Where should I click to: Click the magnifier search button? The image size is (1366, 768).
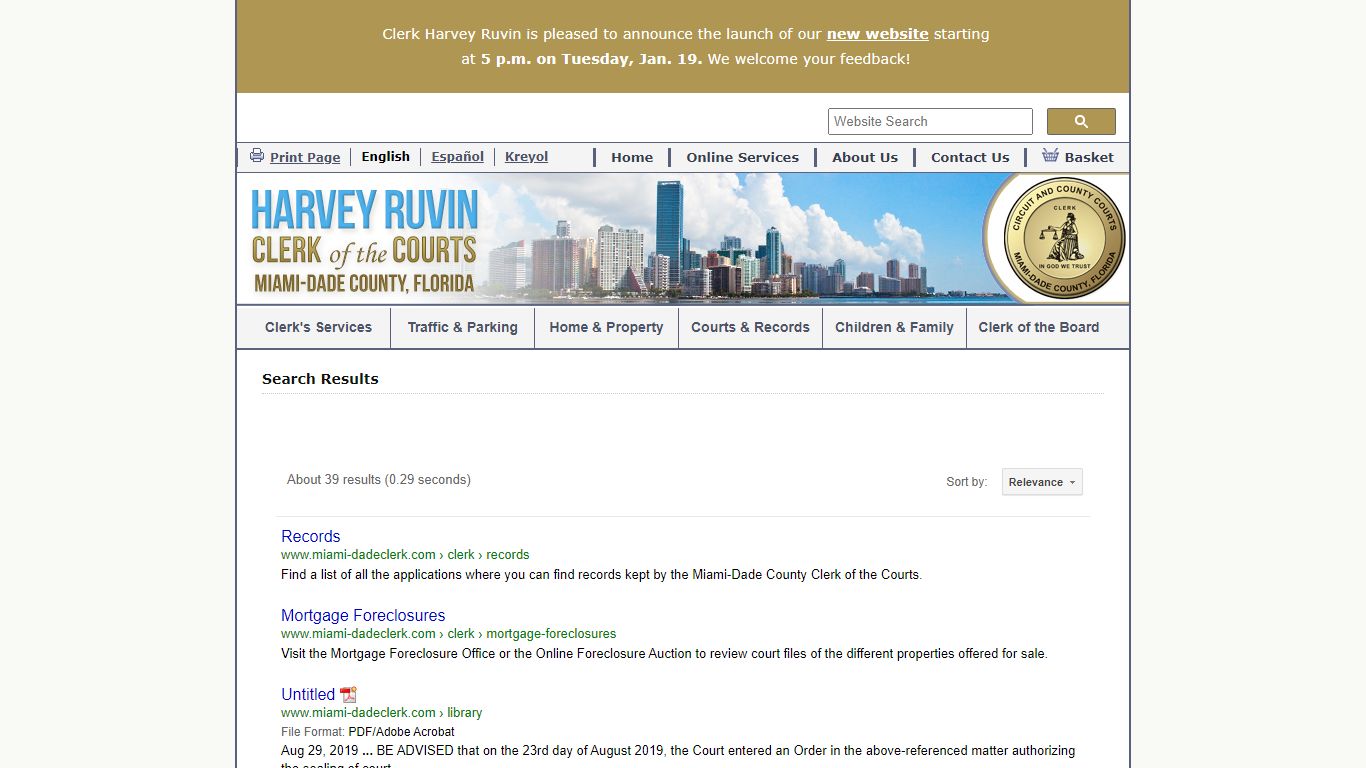tap(1081, 121)
